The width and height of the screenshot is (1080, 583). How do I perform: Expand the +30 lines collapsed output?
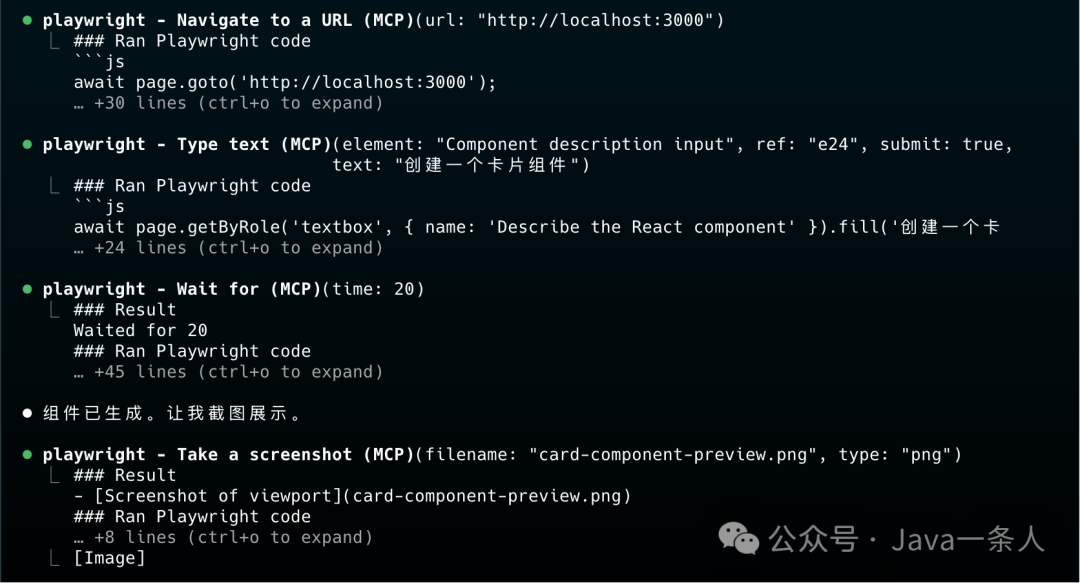coord(228,103)
